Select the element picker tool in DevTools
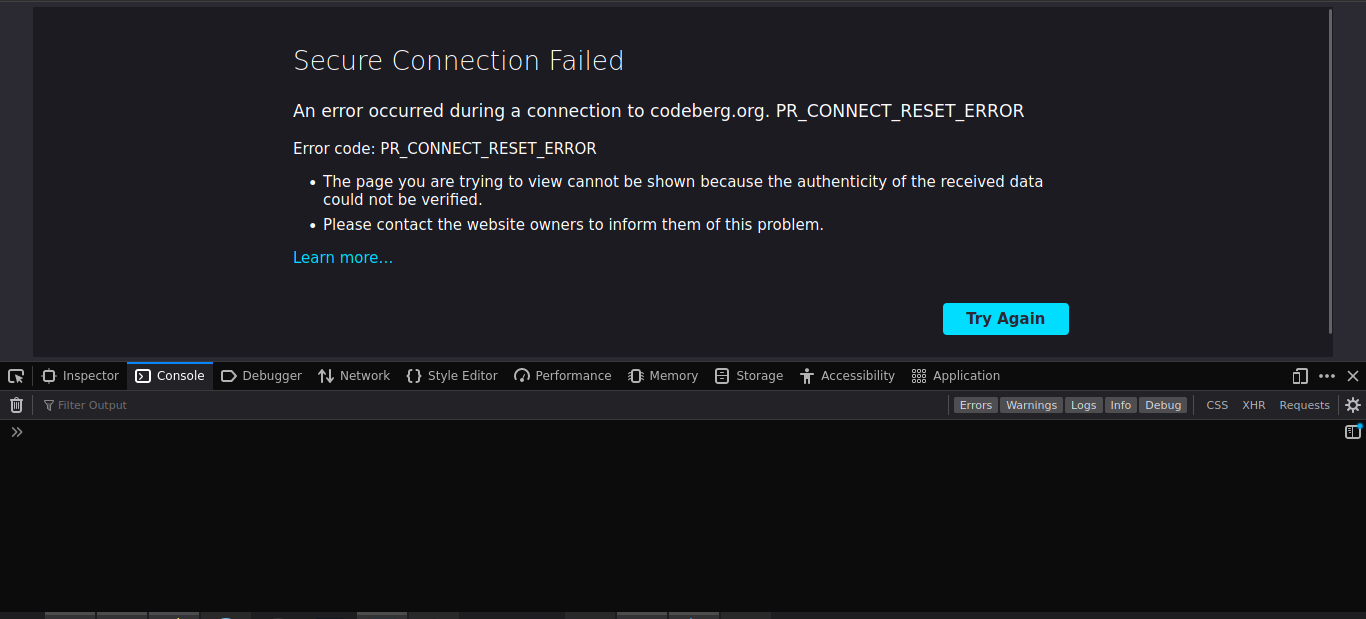 15,375
